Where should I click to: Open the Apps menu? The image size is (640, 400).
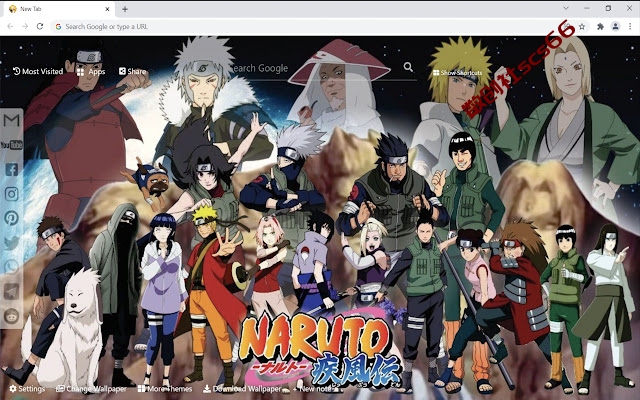tap(91, 72)
